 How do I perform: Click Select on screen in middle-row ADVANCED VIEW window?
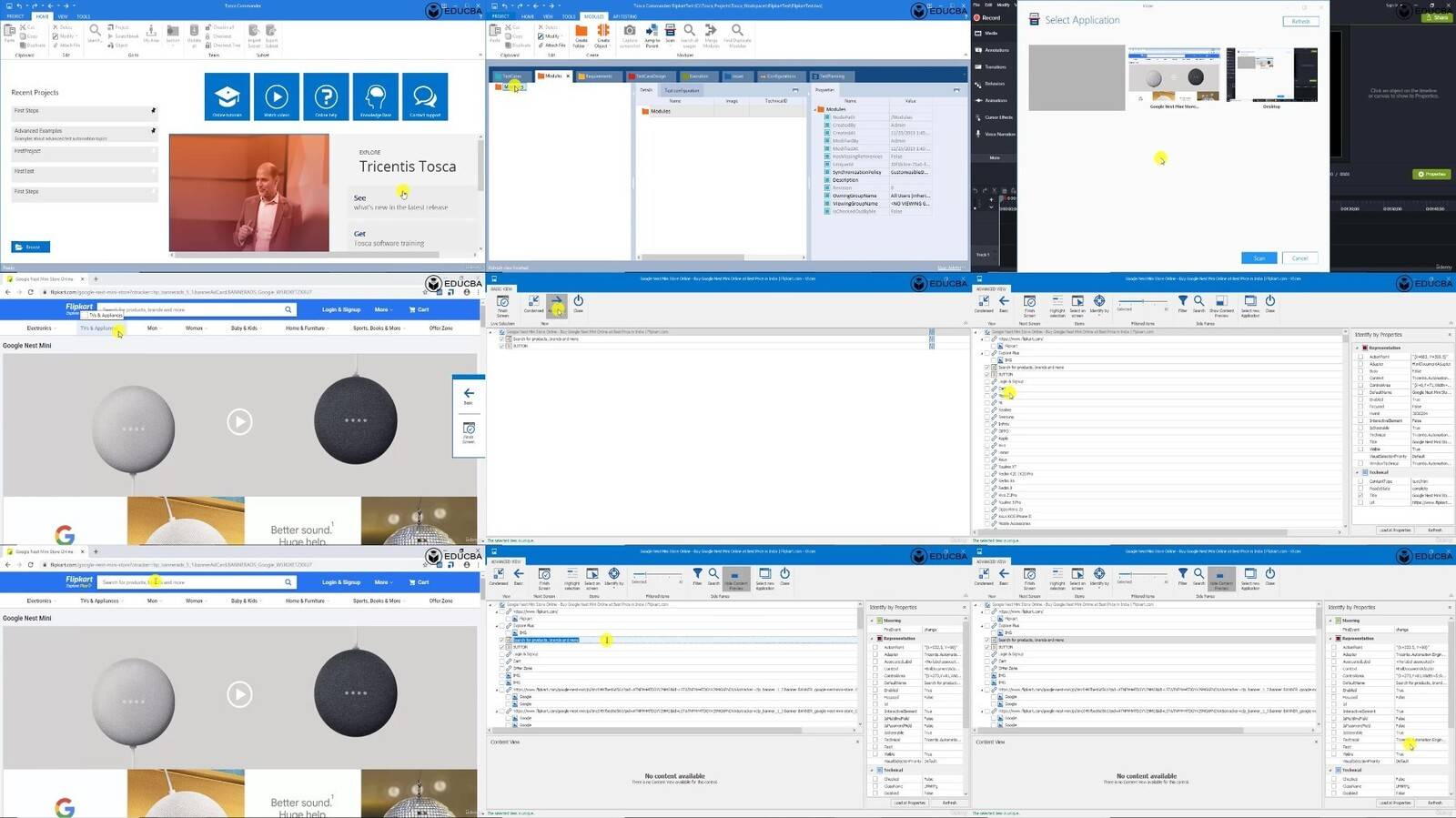point(1077,306)
